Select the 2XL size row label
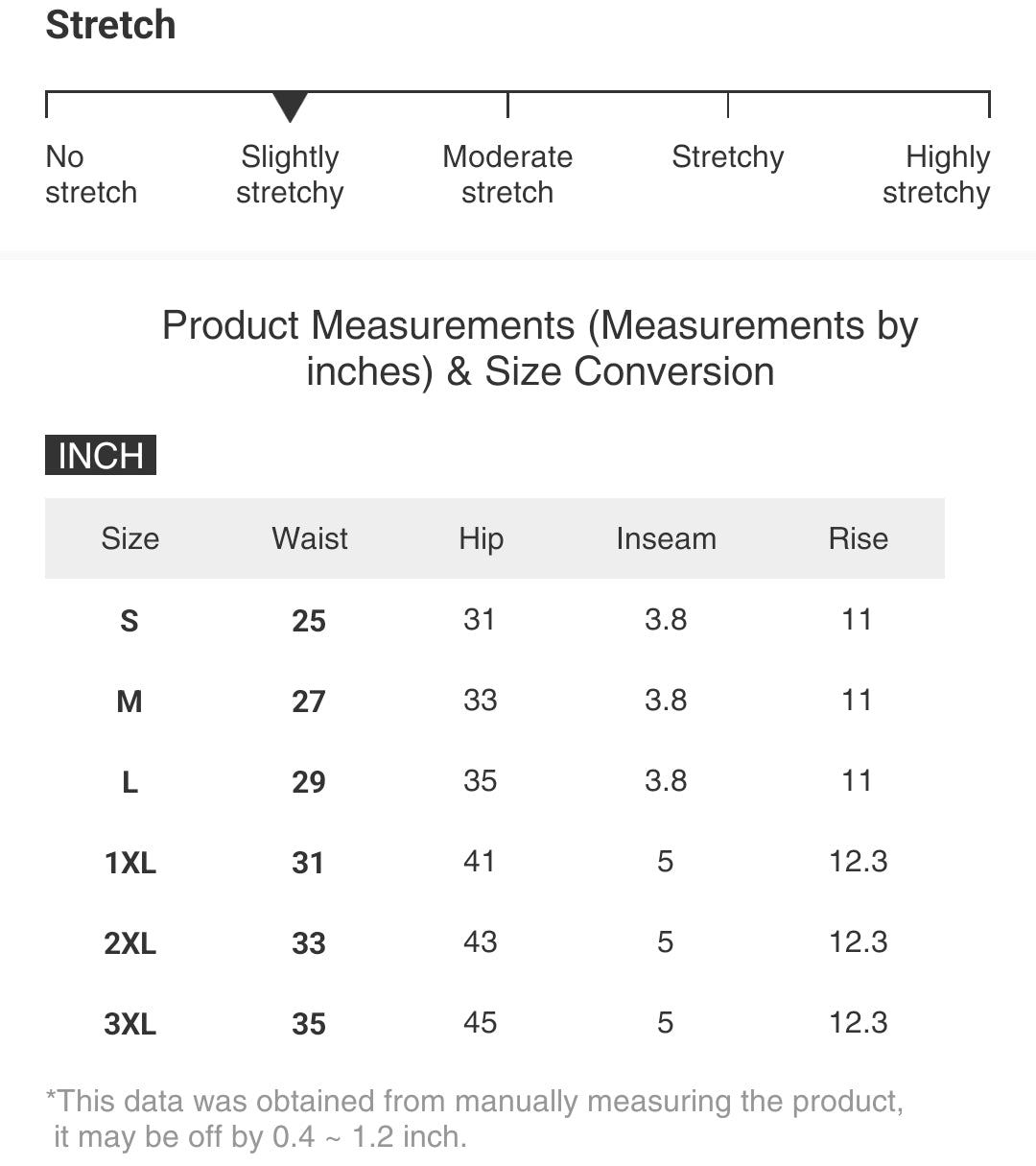The width and height of the screenshot is (1036, 1166). pos(129,943)
